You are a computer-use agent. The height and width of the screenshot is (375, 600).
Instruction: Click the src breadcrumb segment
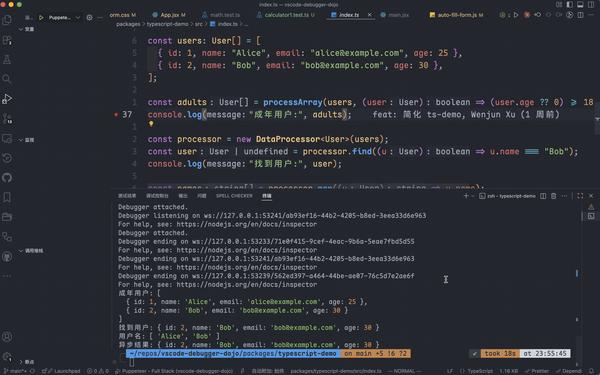point(199,24)
